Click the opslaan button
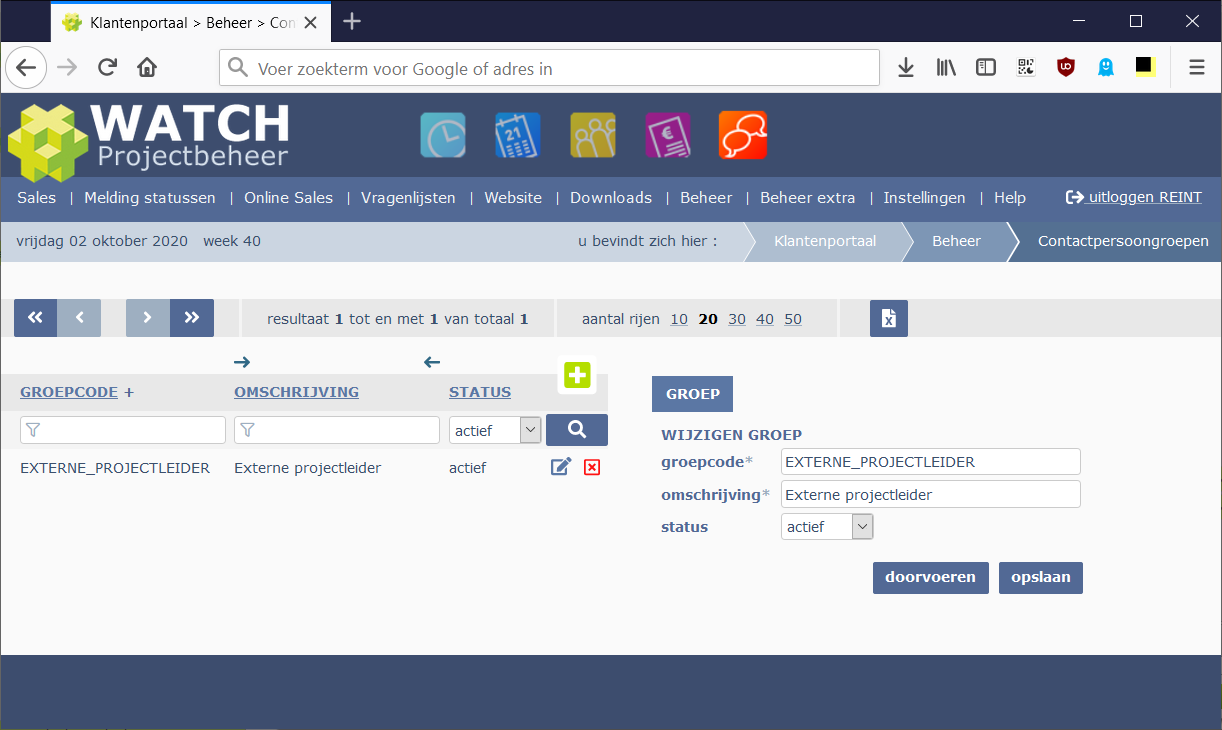The height and width of the screenshot is (730, 1222). tap(1040, 578)
